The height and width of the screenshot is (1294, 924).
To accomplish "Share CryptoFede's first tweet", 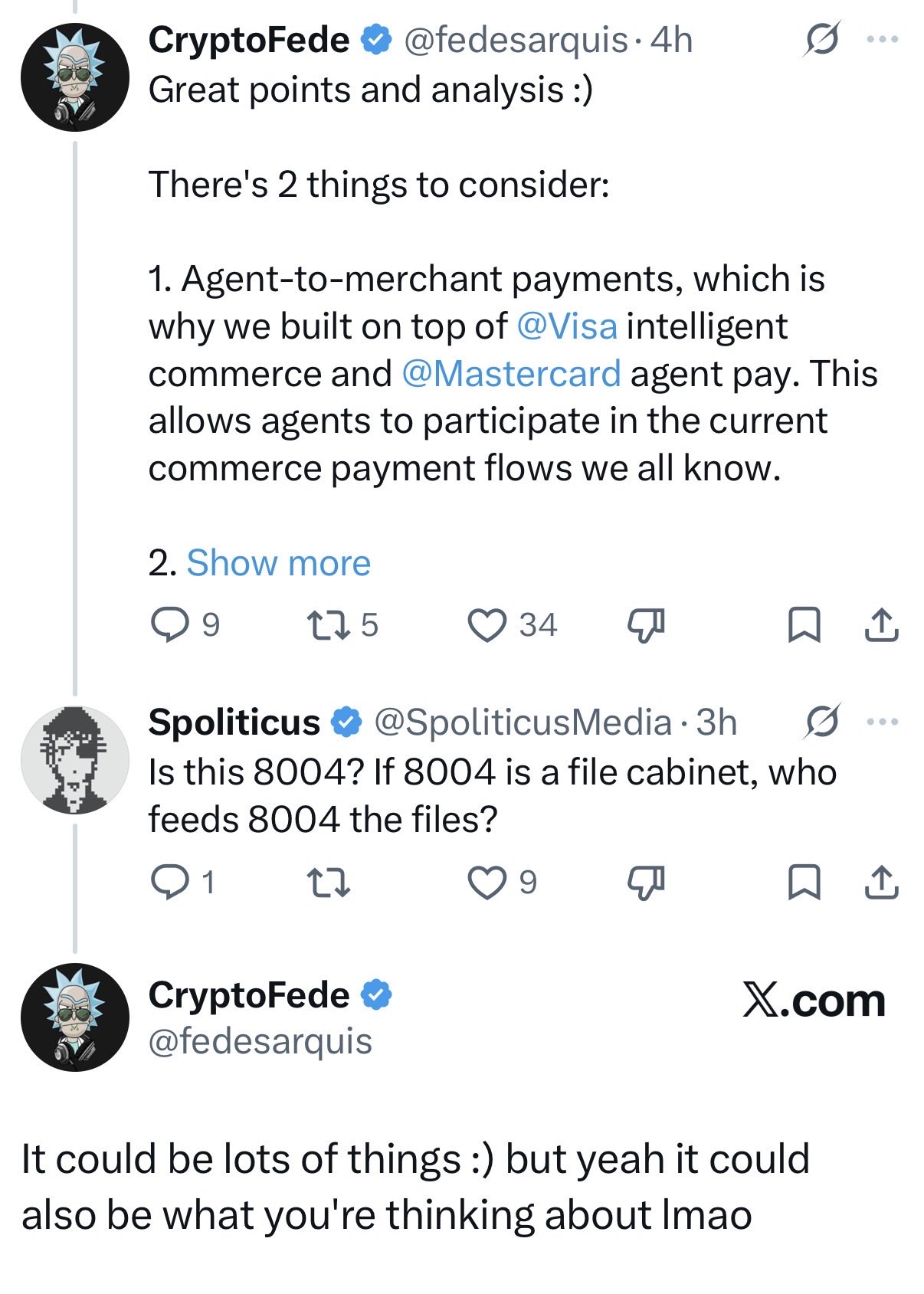I will click(881, 624).
